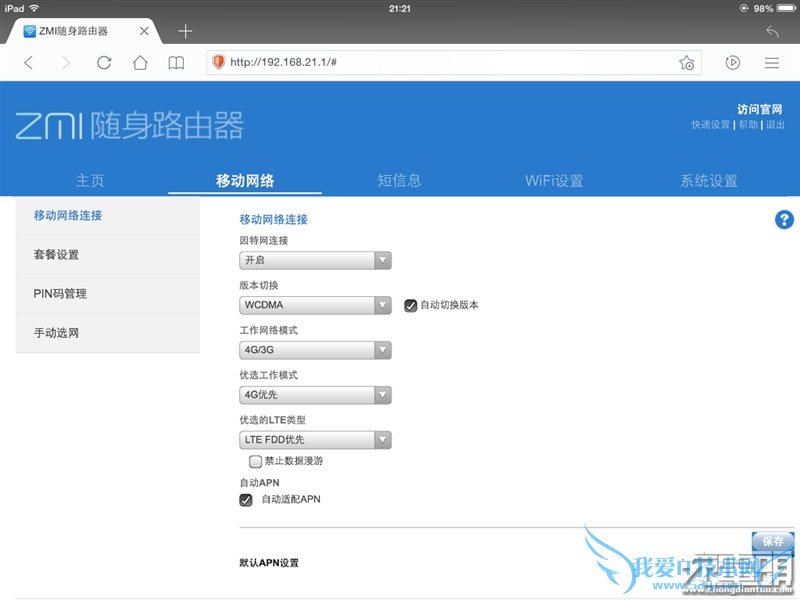Open the bookmarks book icon
Viewport: 800px width, 600px height.
pyautogui.click(x=176, y=63)
